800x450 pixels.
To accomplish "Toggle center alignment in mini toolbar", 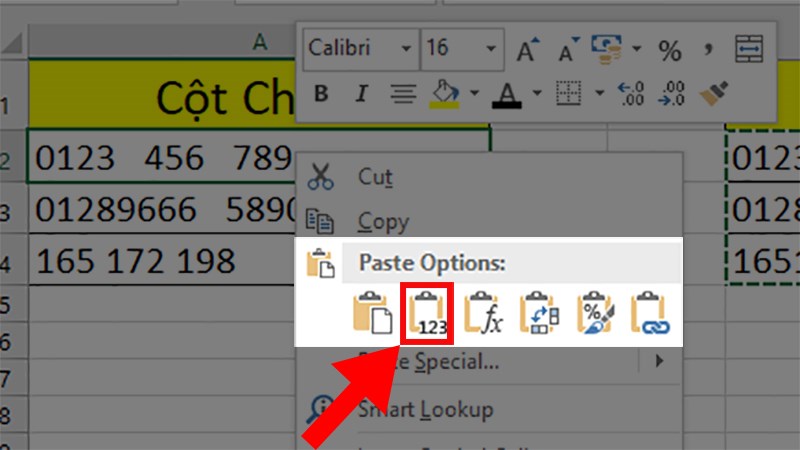I will [403, 95].
